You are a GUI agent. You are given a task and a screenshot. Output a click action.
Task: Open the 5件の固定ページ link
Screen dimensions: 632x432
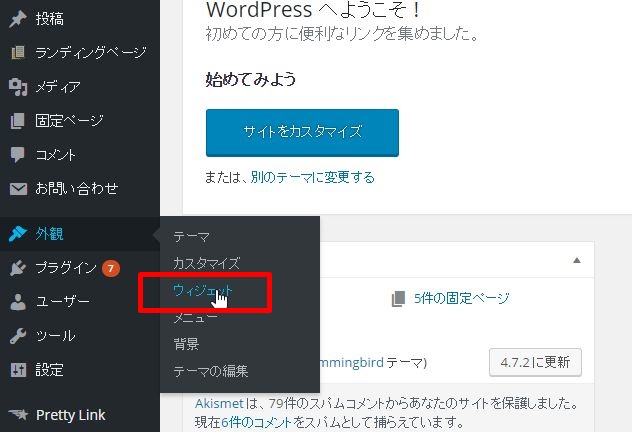tap(462, 298)
